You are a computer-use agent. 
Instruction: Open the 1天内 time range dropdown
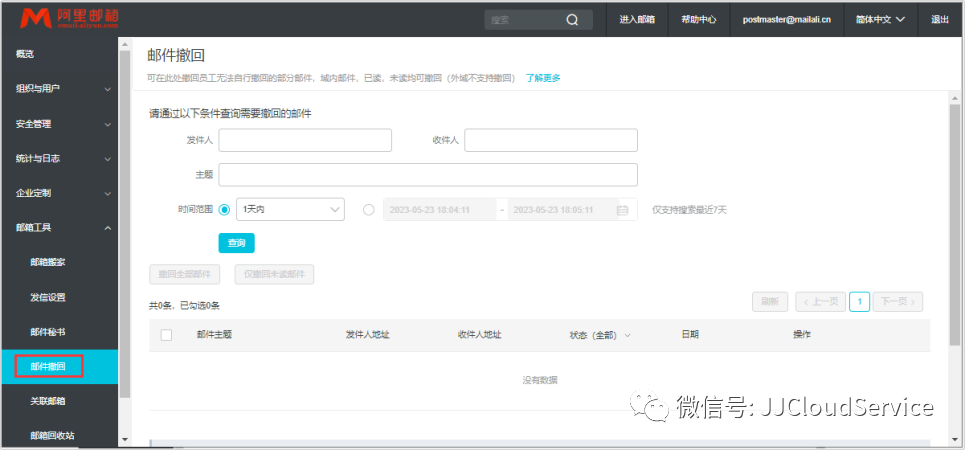pos(290,210)
